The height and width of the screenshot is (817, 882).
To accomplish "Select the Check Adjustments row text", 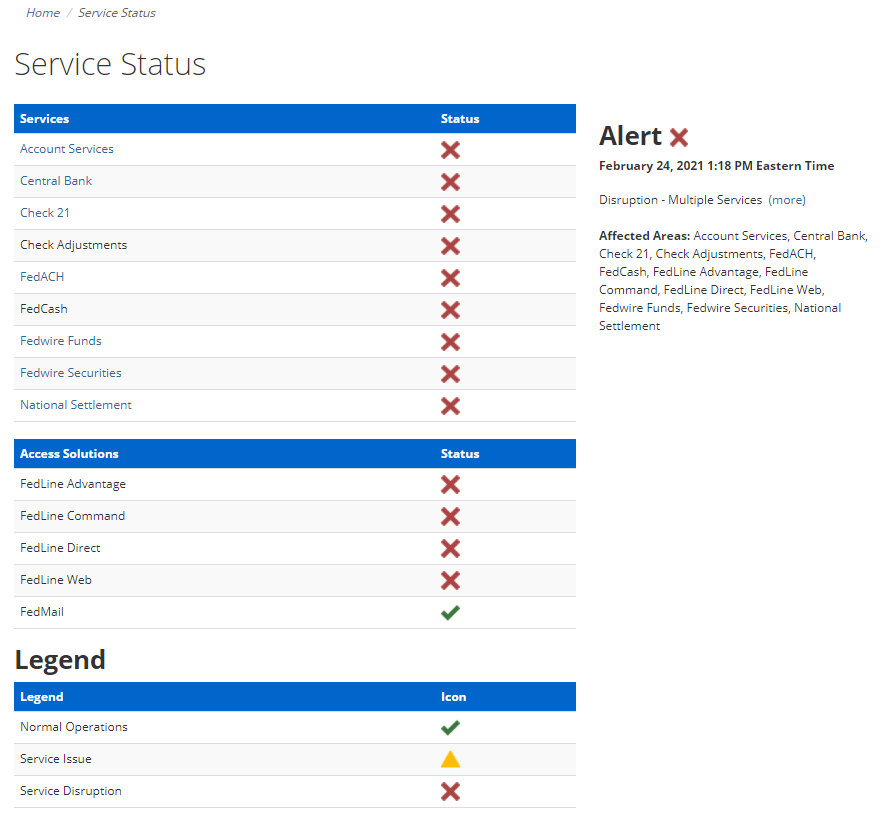I will (74, 245).
